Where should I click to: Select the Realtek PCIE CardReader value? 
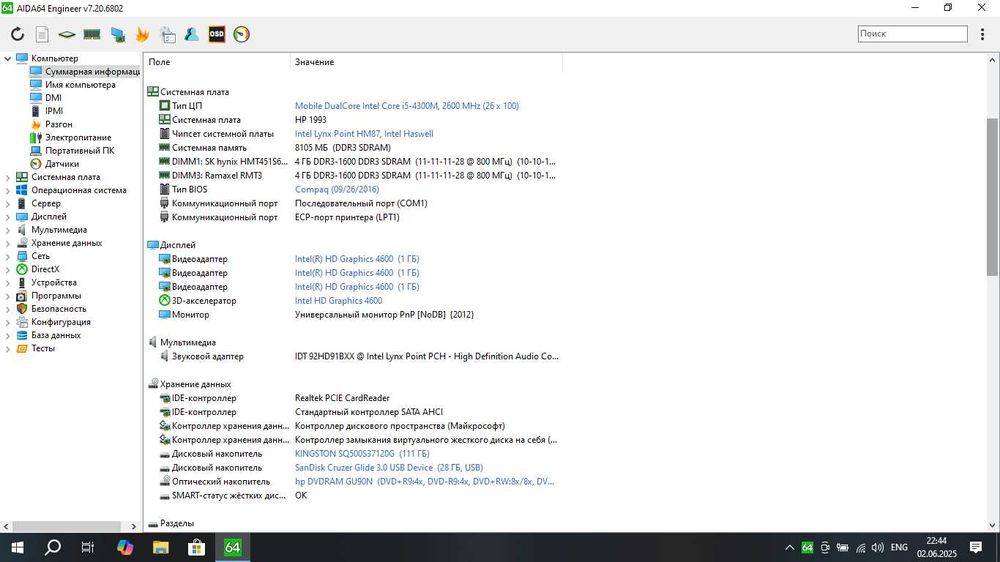coord(342,399)
